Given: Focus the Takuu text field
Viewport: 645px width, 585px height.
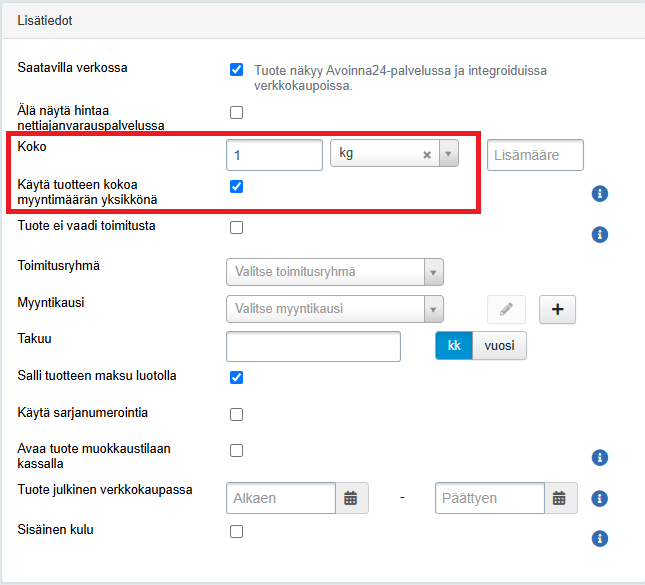Looking at the screenshot, I should coord(313,346).
